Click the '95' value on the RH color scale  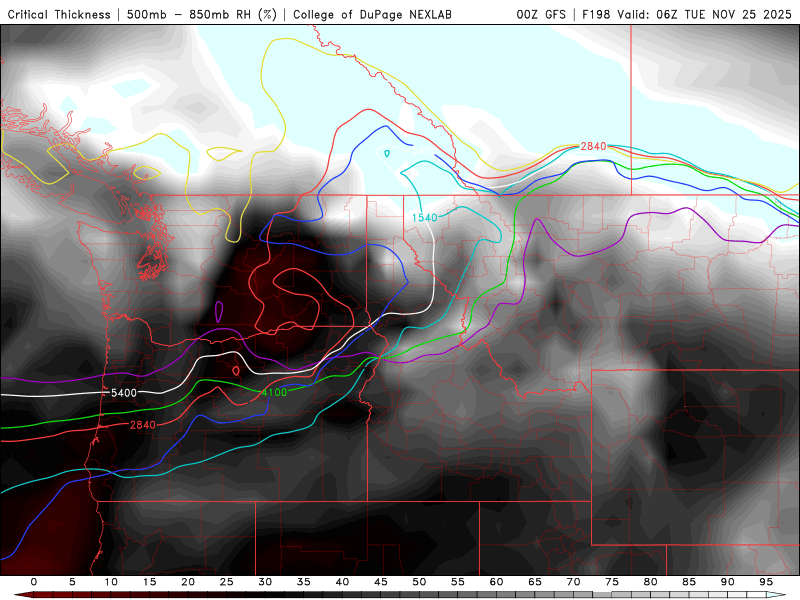click(x=766, y=582)
